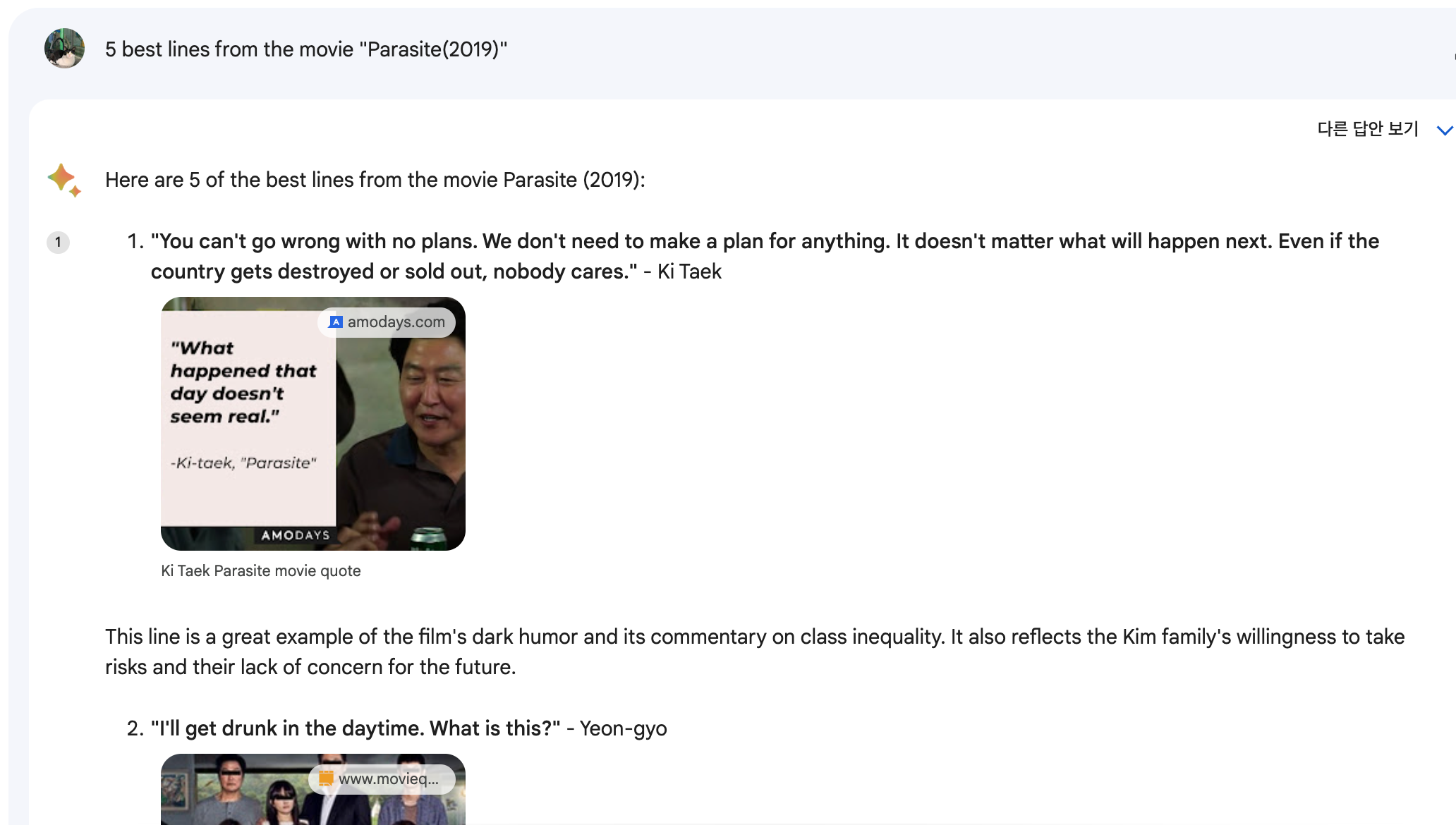
Task: Click the paragraph about dark humor commentary
Action: [755, 652]
